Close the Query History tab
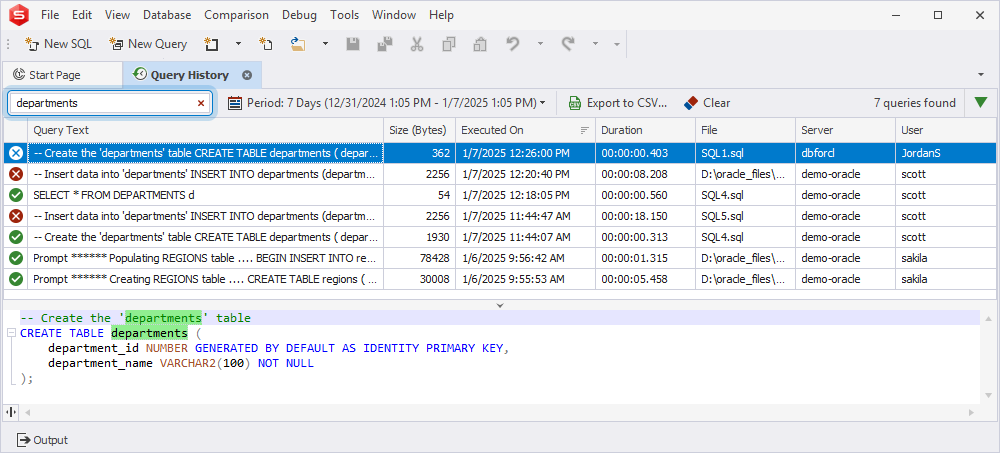This screenshot has height=453, width=1000. pos(247,75)
